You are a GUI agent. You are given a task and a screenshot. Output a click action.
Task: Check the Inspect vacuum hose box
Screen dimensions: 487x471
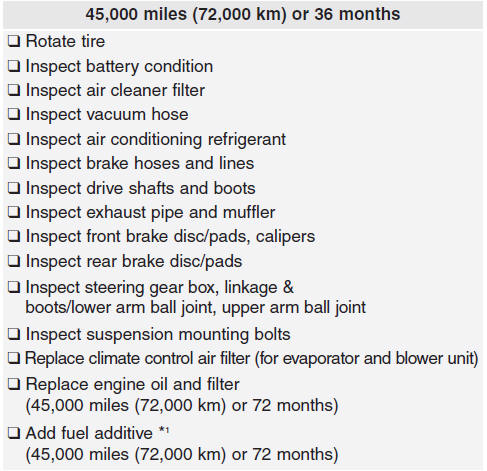[14, 115]
